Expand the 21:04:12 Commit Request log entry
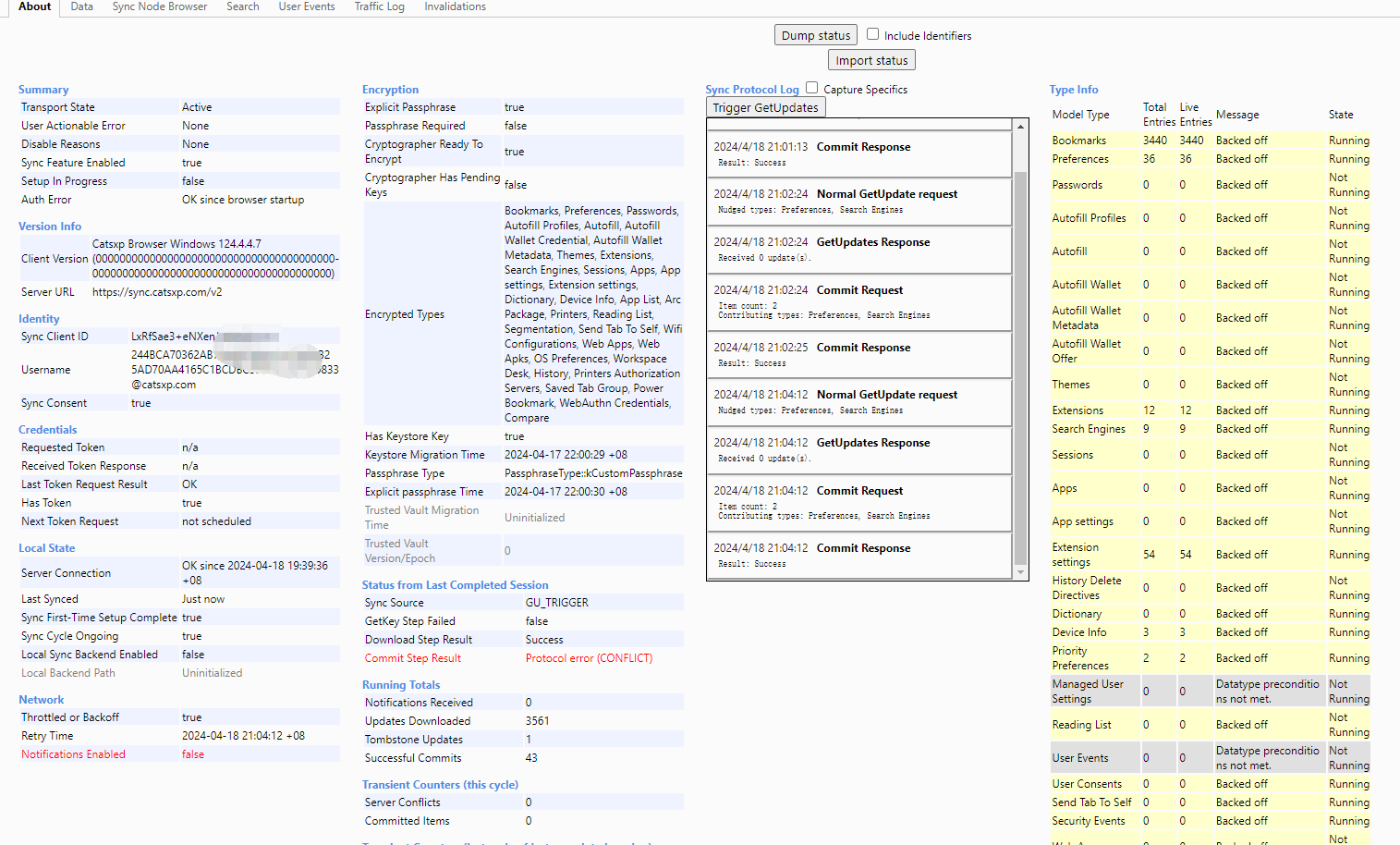Viewport: 1400px width, 845px height. pos(859,491)
